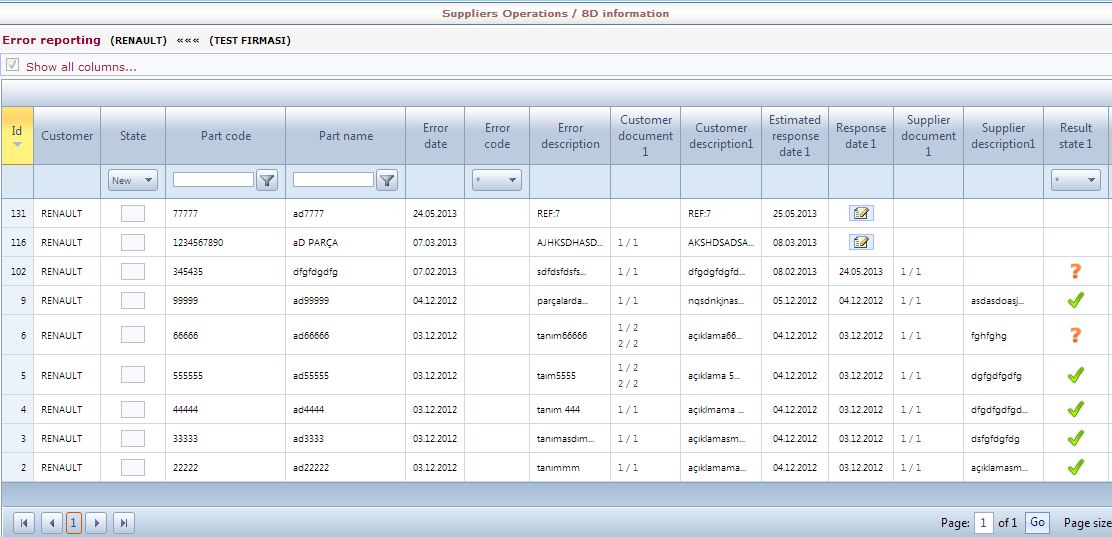
Task: Open the response edit icon for row 116
Action: point(861,243)
